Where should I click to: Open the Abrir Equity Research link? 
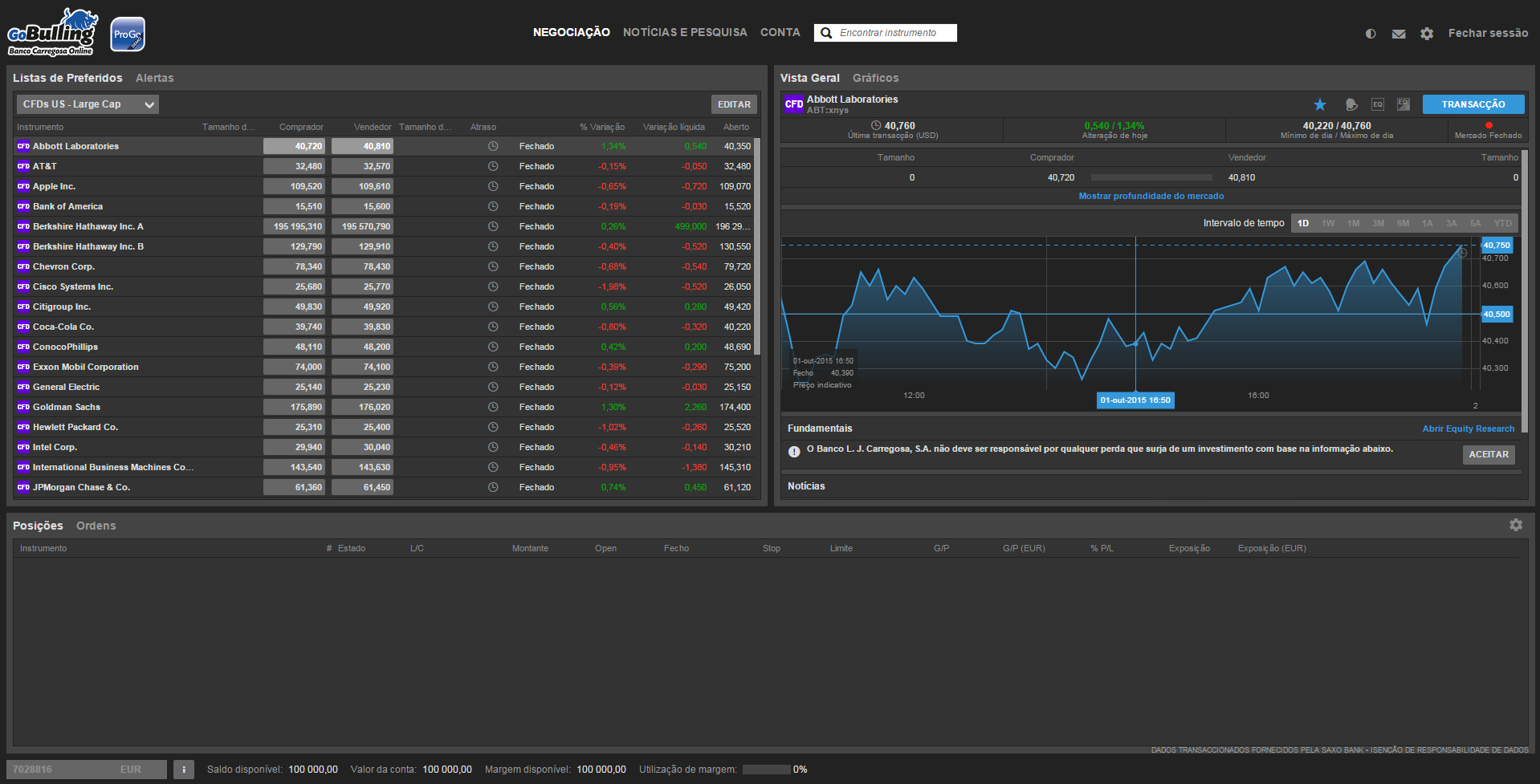pos(1469,429)
